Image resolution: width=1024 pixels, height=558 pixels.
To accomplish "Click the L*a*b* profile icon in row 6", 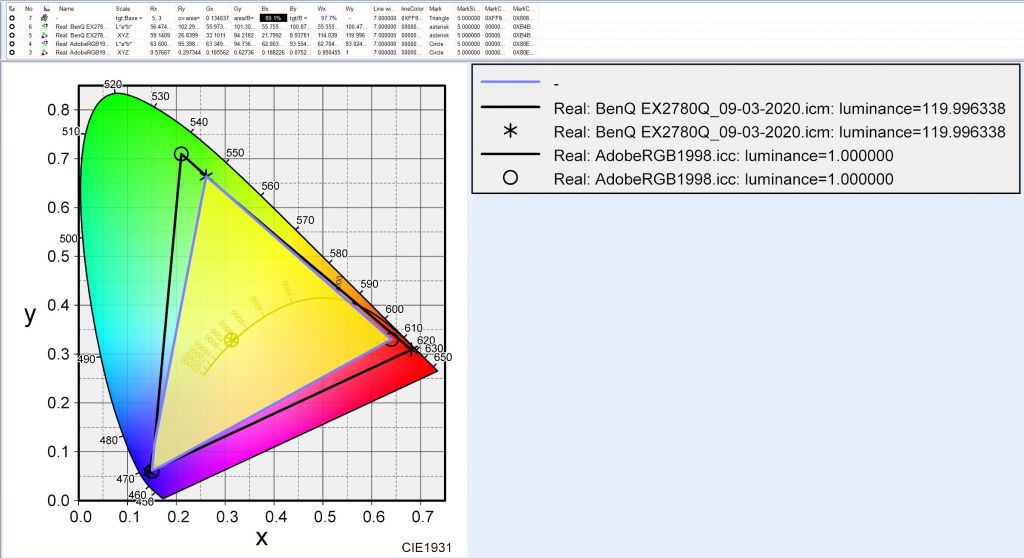I will [45, 27].
